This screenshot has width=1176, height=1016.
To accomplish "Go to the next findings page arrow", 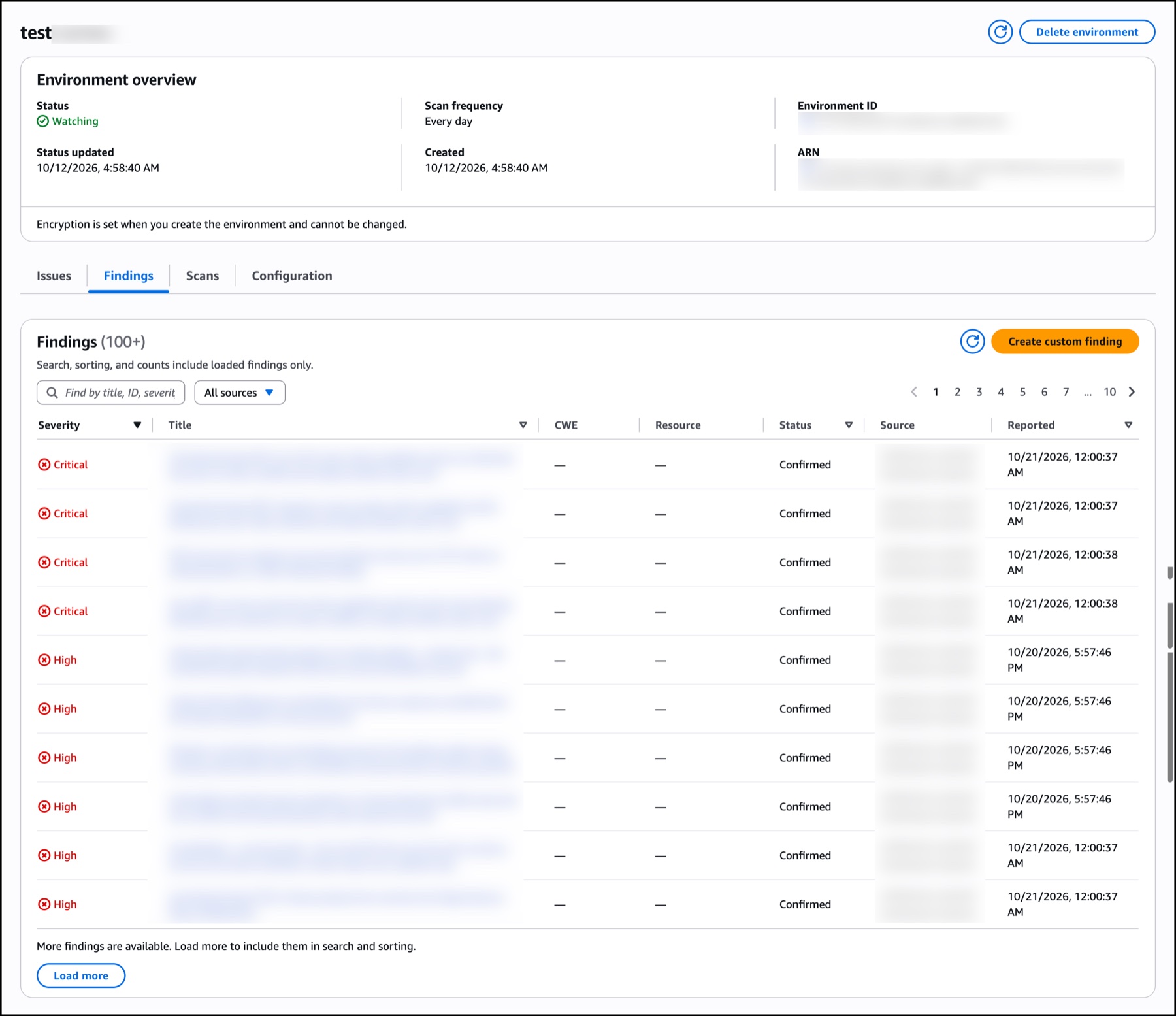I will (1132, 392).
